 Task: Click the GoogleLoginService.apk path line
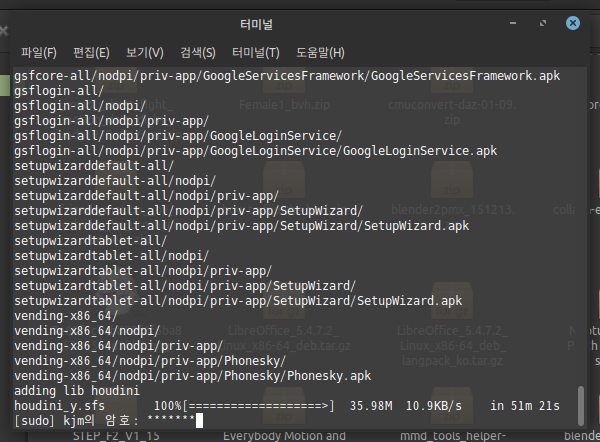[256, 151]
